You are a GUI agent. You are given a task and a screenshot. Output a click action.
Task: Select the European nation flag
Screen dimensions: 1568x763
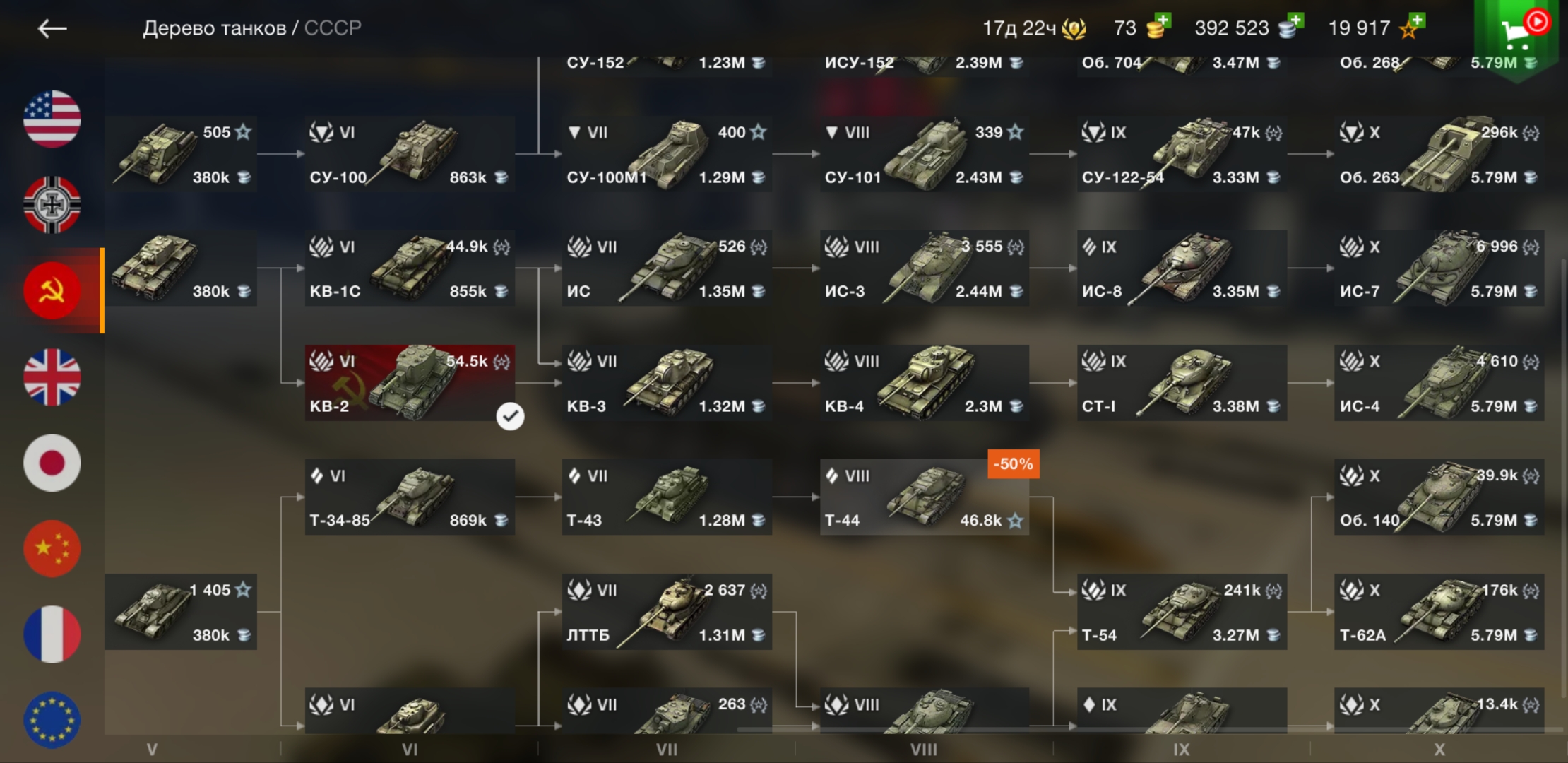tap(52, 720)
